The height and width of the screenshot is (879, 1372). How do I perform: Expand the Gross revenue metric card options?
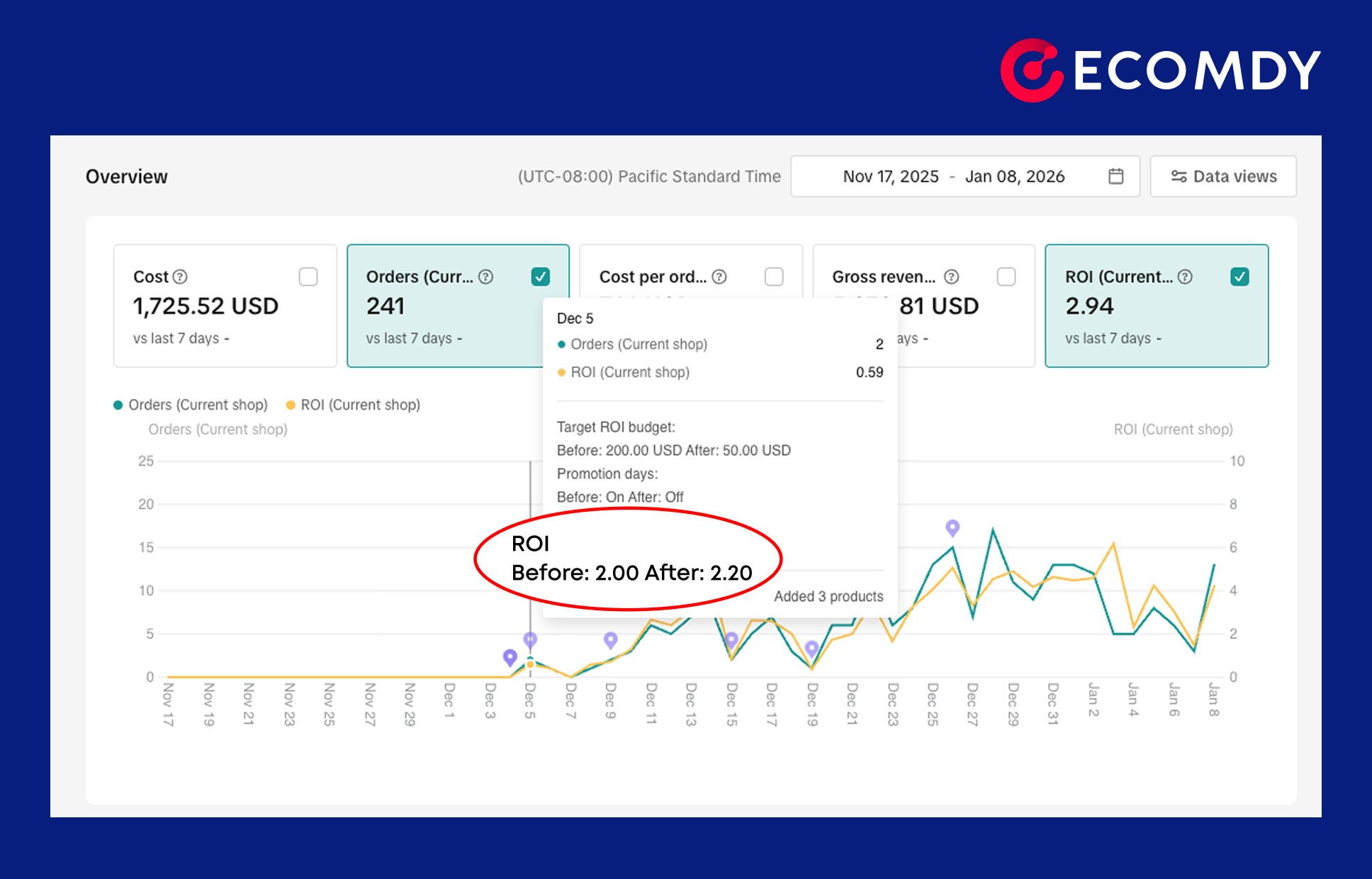[x=1006, y=276]
